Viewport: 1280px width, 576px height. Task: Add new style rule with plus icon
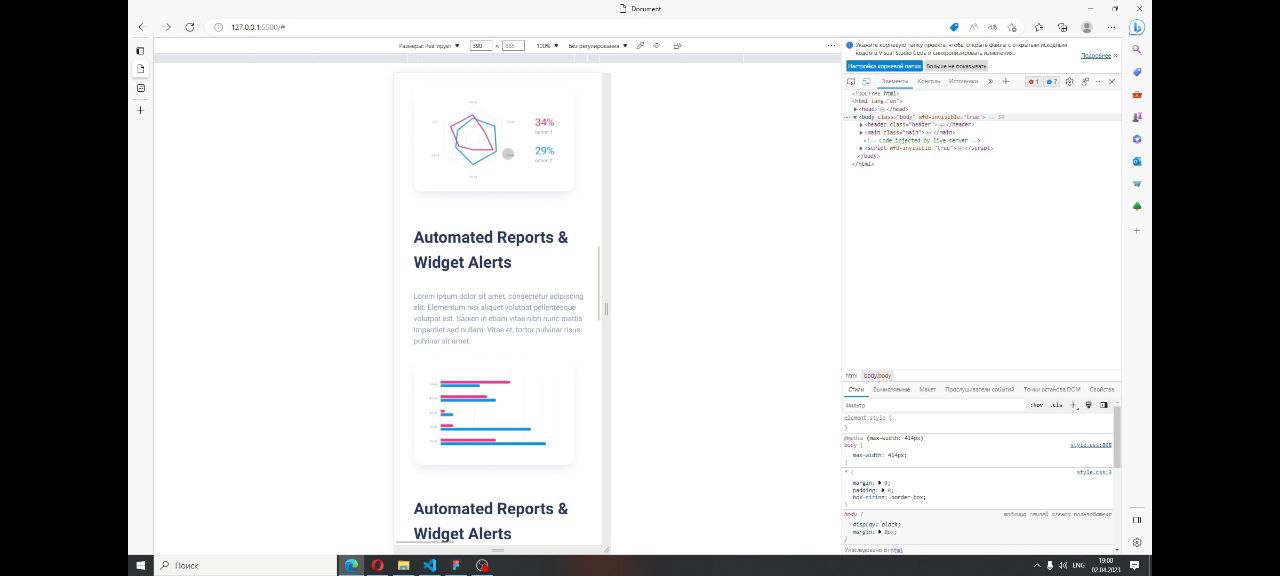point(1073,405)
